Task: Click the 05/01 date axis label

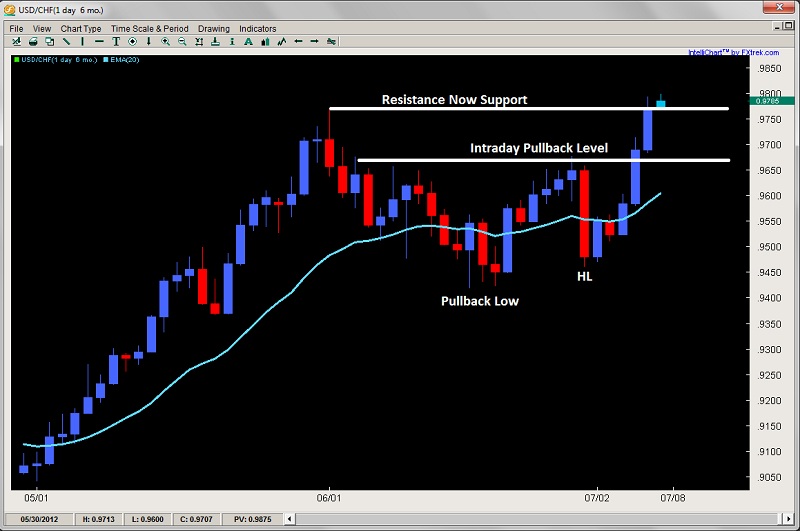Action: [36, 498]
